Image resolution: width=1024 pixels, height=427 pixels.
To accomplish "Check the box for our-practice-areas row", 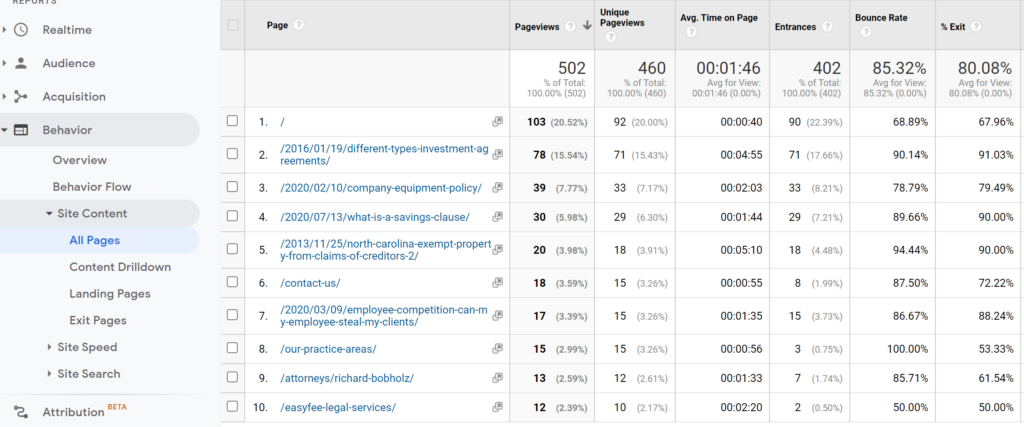I will (x=232, y=348).
